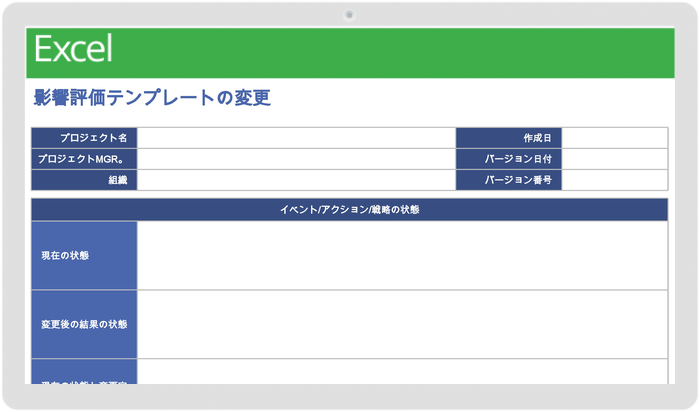Click the blank cell next to 組織

[x=296, y=180]
